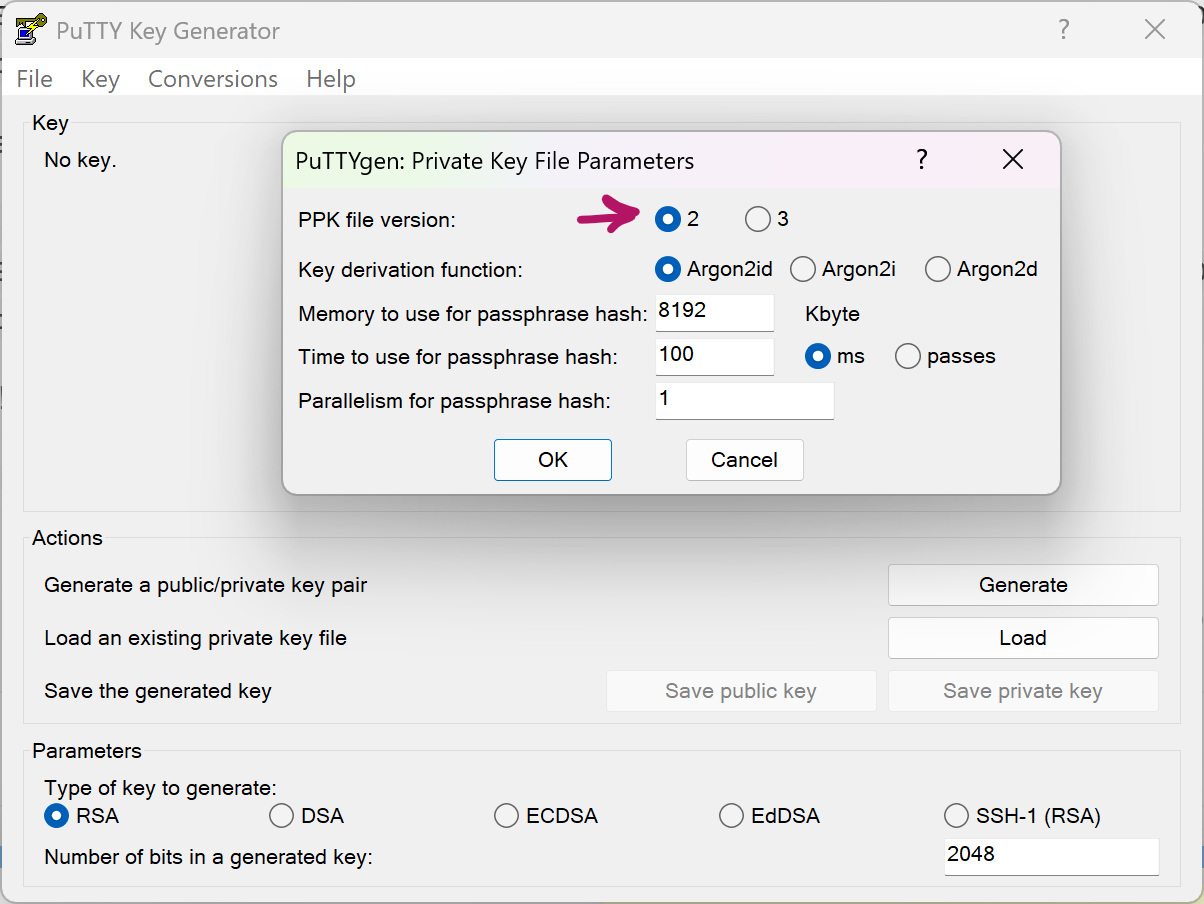Select Argon2d key derivation function
Viewport: 1204px width, 904px height.
click(937, 269)
